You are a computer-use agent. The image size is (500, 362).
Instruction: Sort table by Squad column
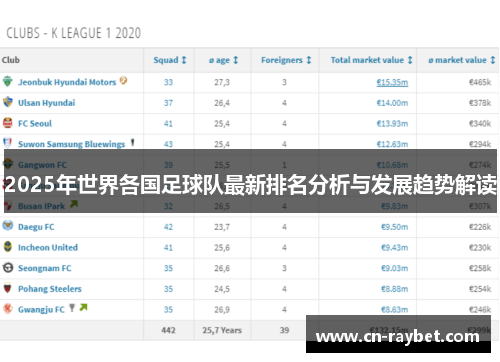170,60
